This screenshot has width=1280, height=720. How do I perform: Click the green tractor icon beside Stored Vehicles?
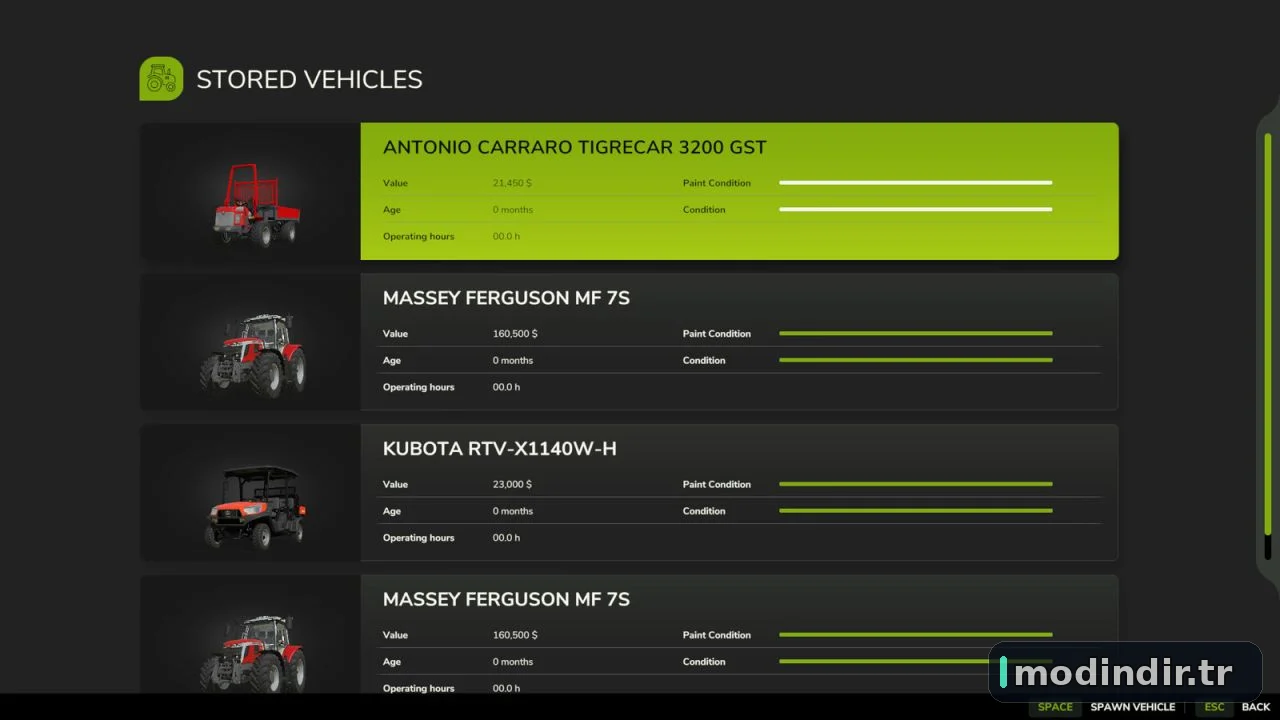pos(161,79)
